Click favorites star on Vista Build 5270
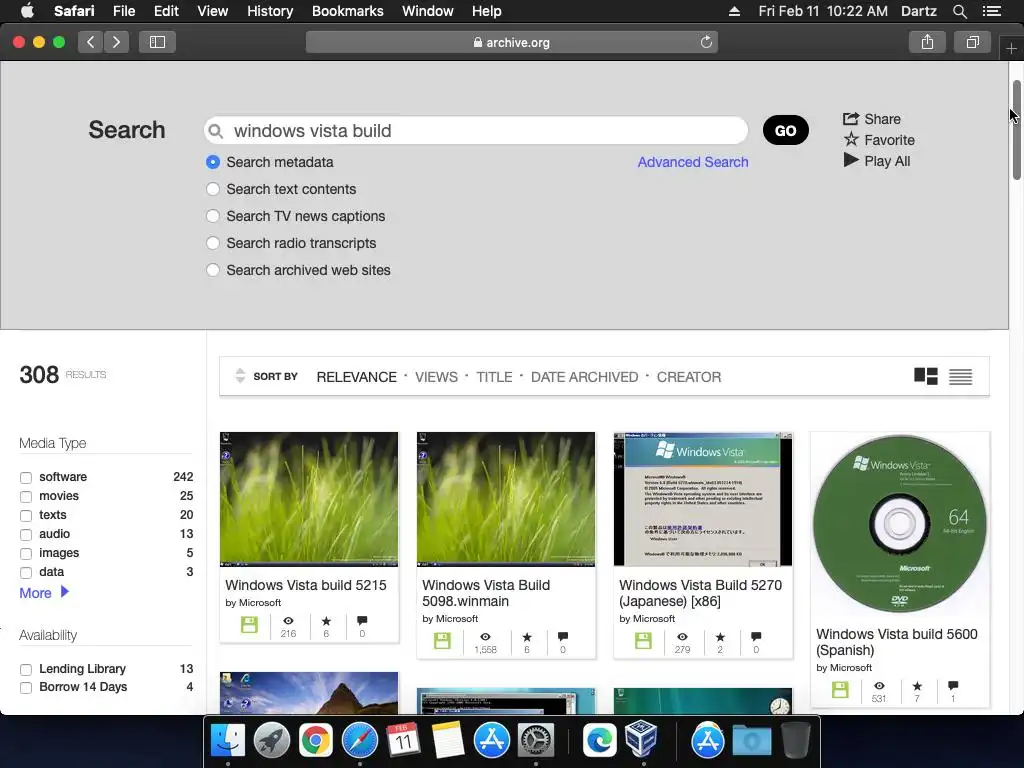The width and height of the screenshot is (1024, 768). [720, 636]
